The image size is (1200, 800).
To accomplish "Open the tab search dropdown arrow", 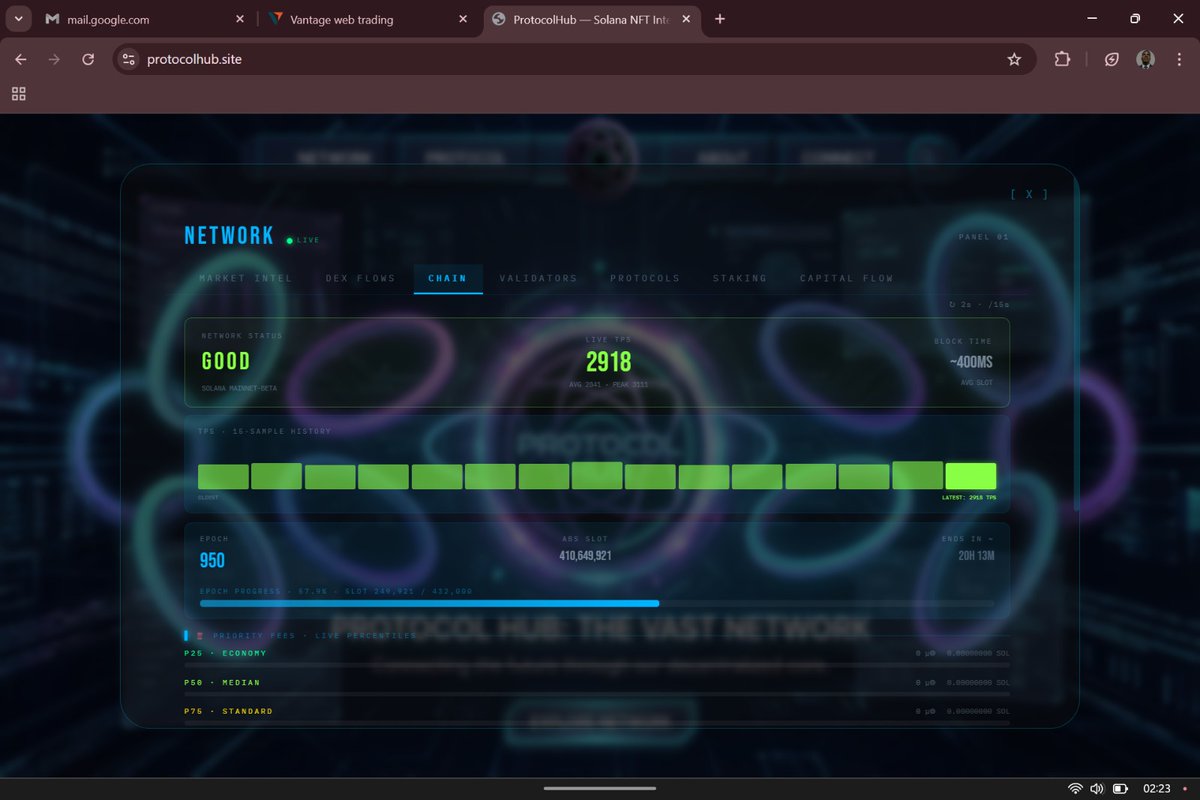I will 19,19.
